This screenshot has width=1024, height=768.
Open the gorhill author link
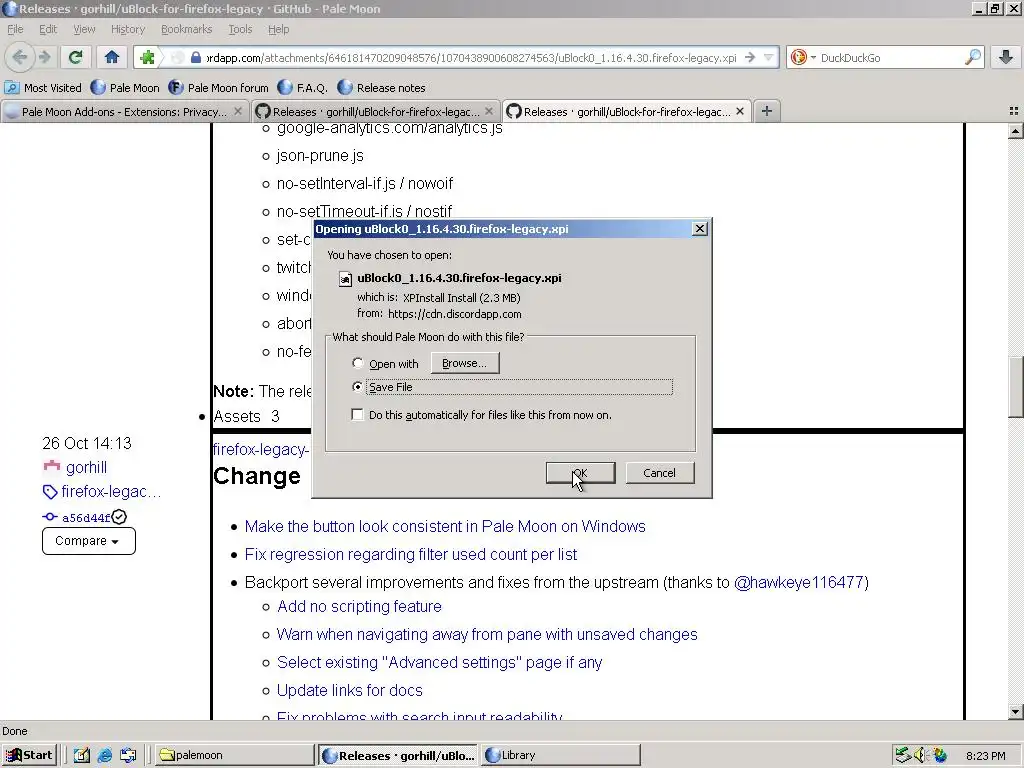click(86, 468)
